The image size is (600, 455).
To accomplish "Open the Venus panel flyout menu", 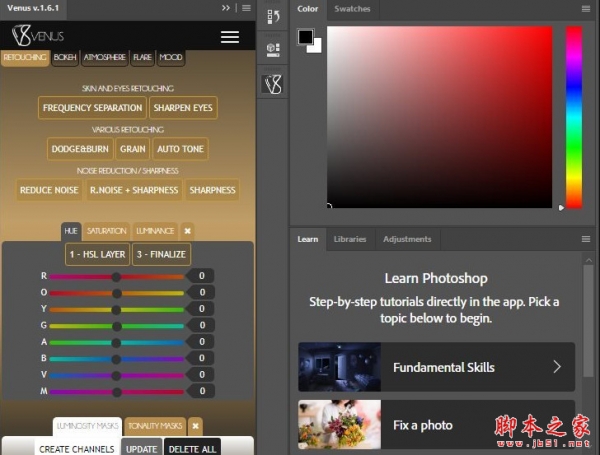I will pos(247,7).
